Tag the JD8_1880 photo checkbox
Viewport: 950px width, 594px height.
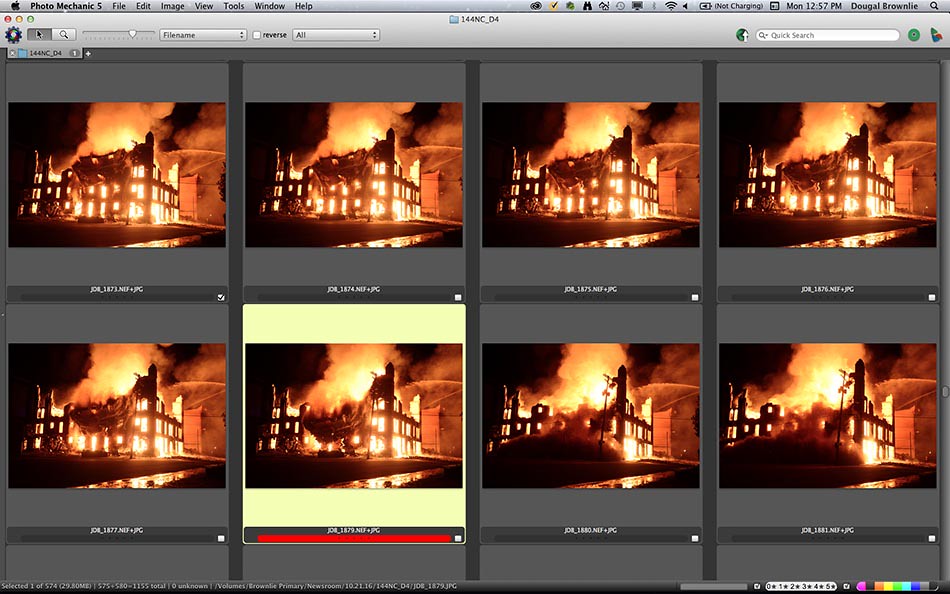[695, 538]
